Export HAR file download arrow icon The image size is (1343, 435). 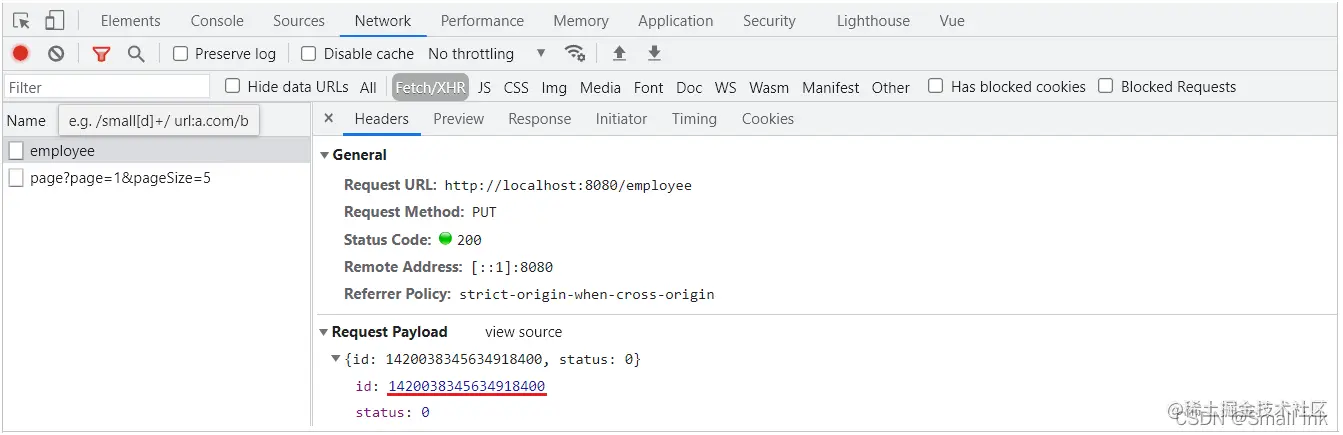[x=654, y=53]
